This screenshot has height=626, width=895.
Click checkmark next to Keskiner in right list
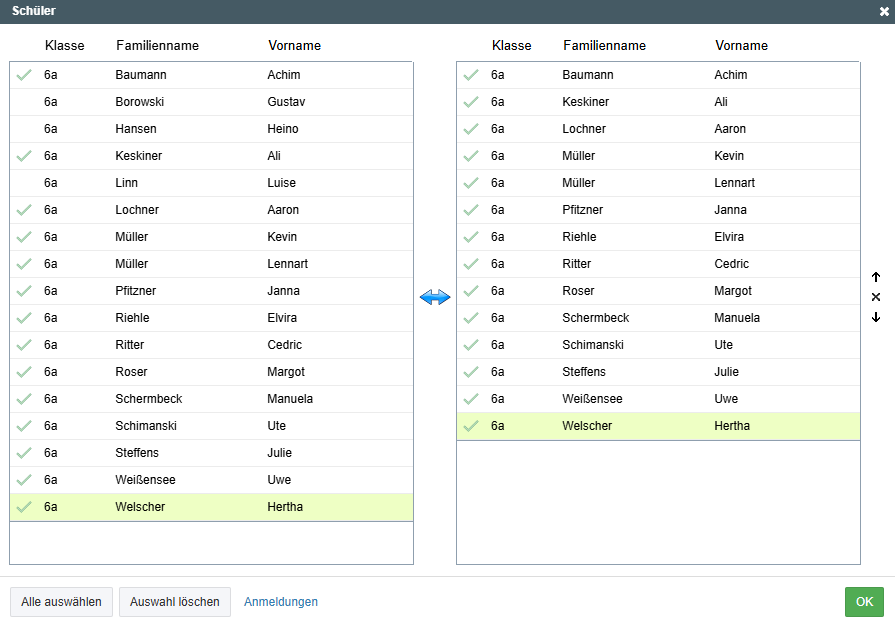coord(472,102)
